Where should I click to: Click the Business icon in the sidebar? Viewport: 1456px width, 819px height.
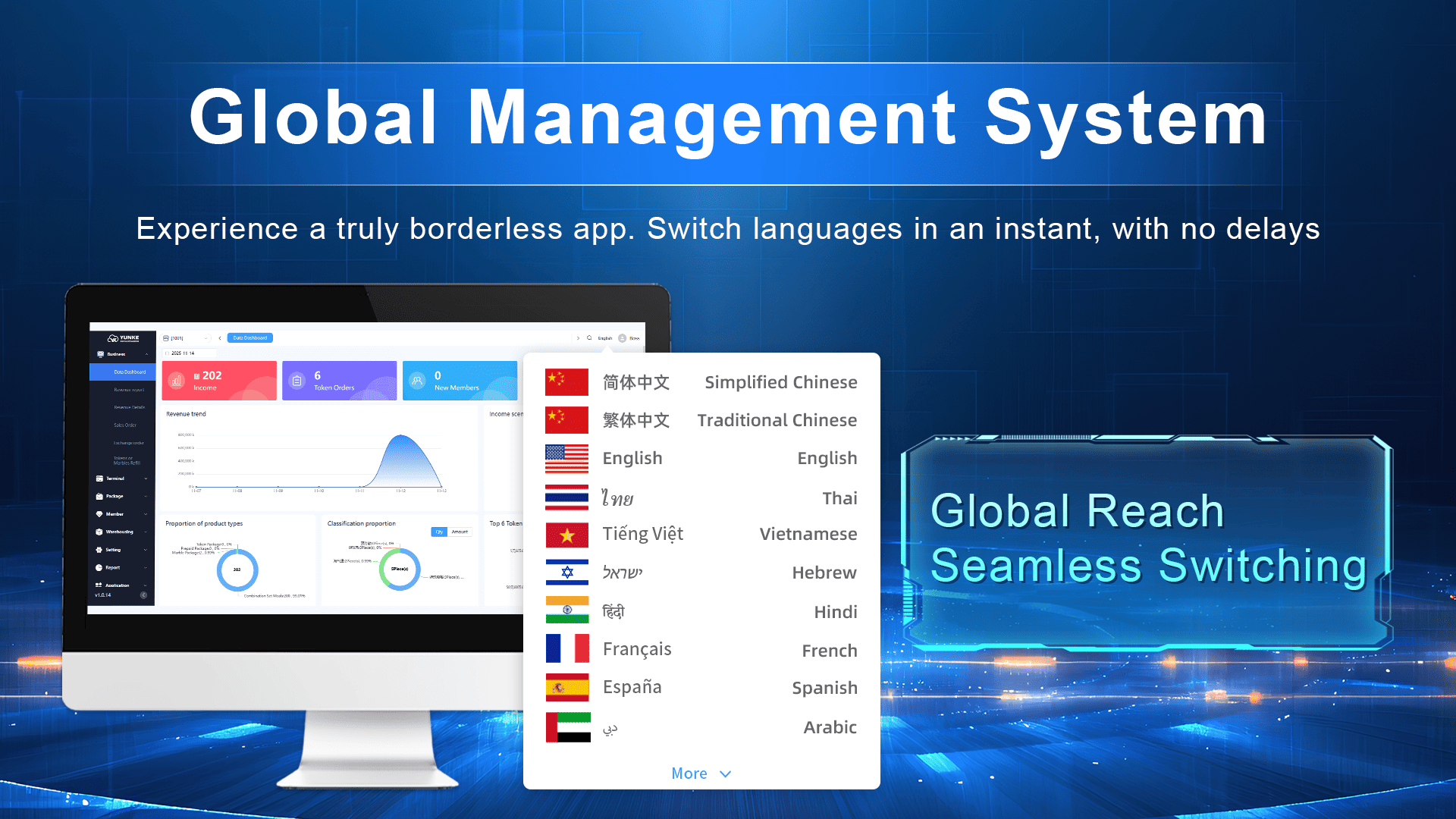100,354
